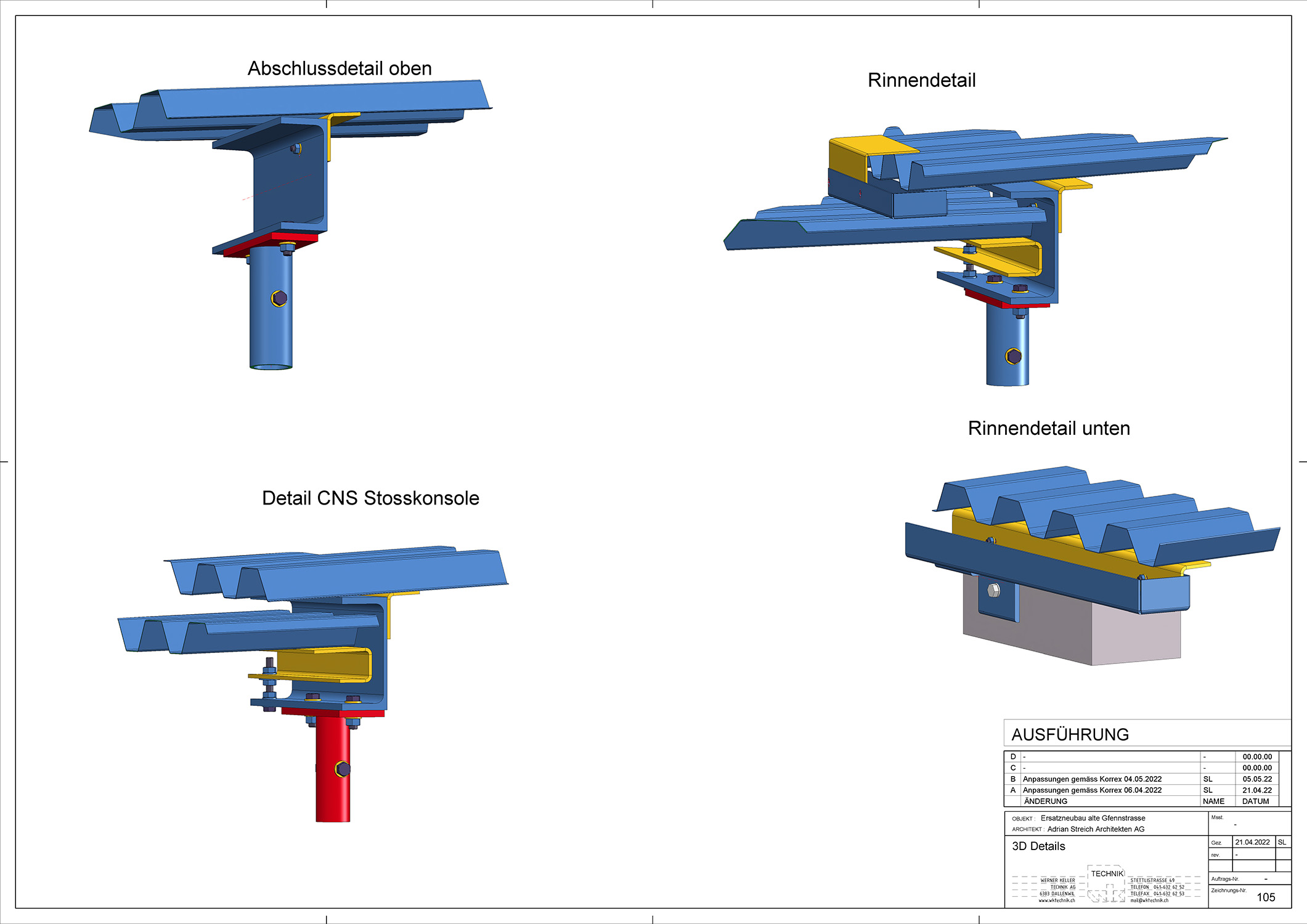The width and height of the screenshot is (1307, 924).
Task: Click the 'Auftrags-Nr.' label
Action: 1225,879
